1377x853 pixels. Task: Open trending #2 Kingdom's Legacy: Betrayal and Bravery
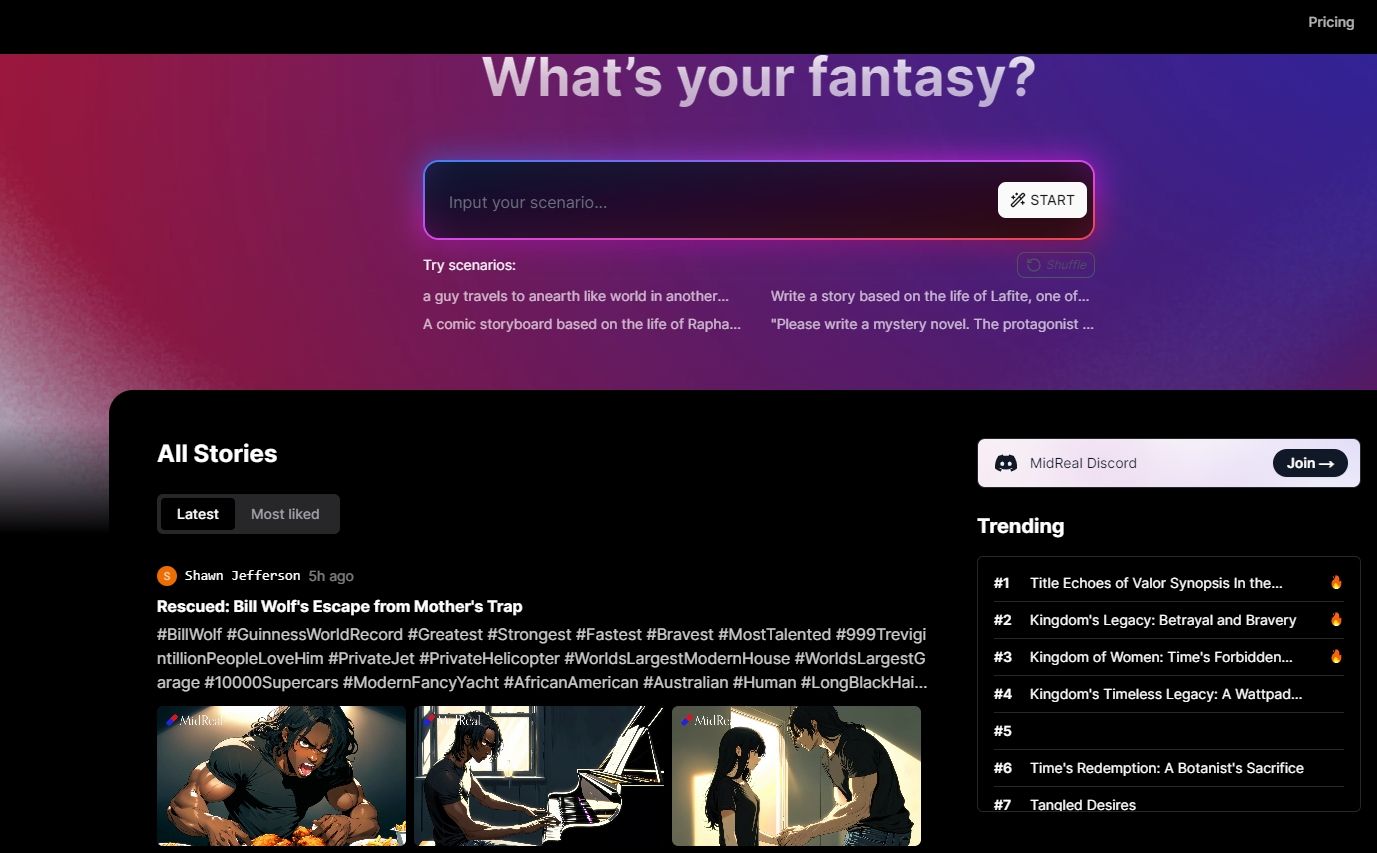tap(1162, 620)
